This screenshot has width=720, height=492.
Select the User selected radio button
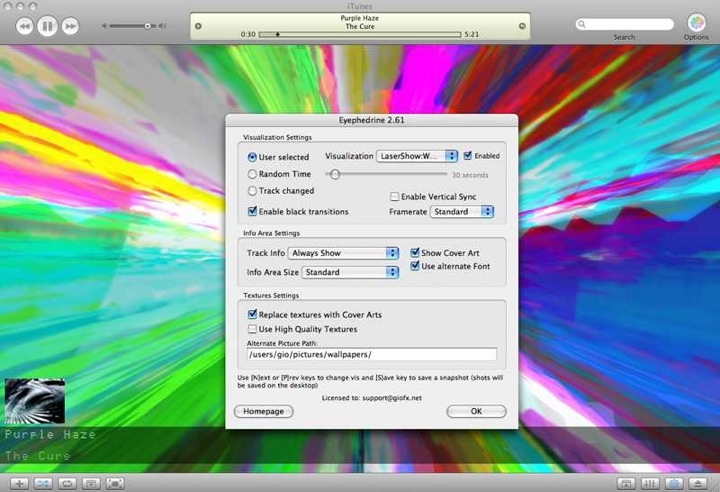(x=252, y=157)
